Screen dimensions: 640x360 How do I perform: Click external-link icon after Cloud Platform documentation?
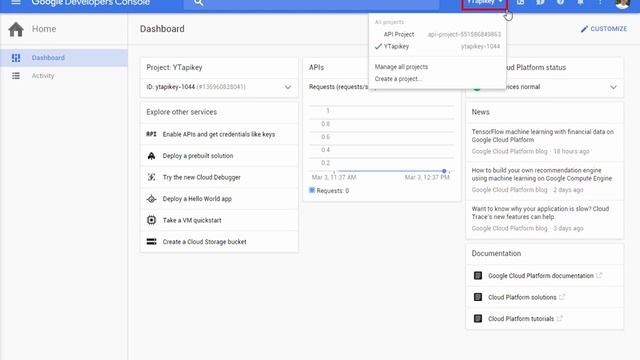tap(599, 276)
